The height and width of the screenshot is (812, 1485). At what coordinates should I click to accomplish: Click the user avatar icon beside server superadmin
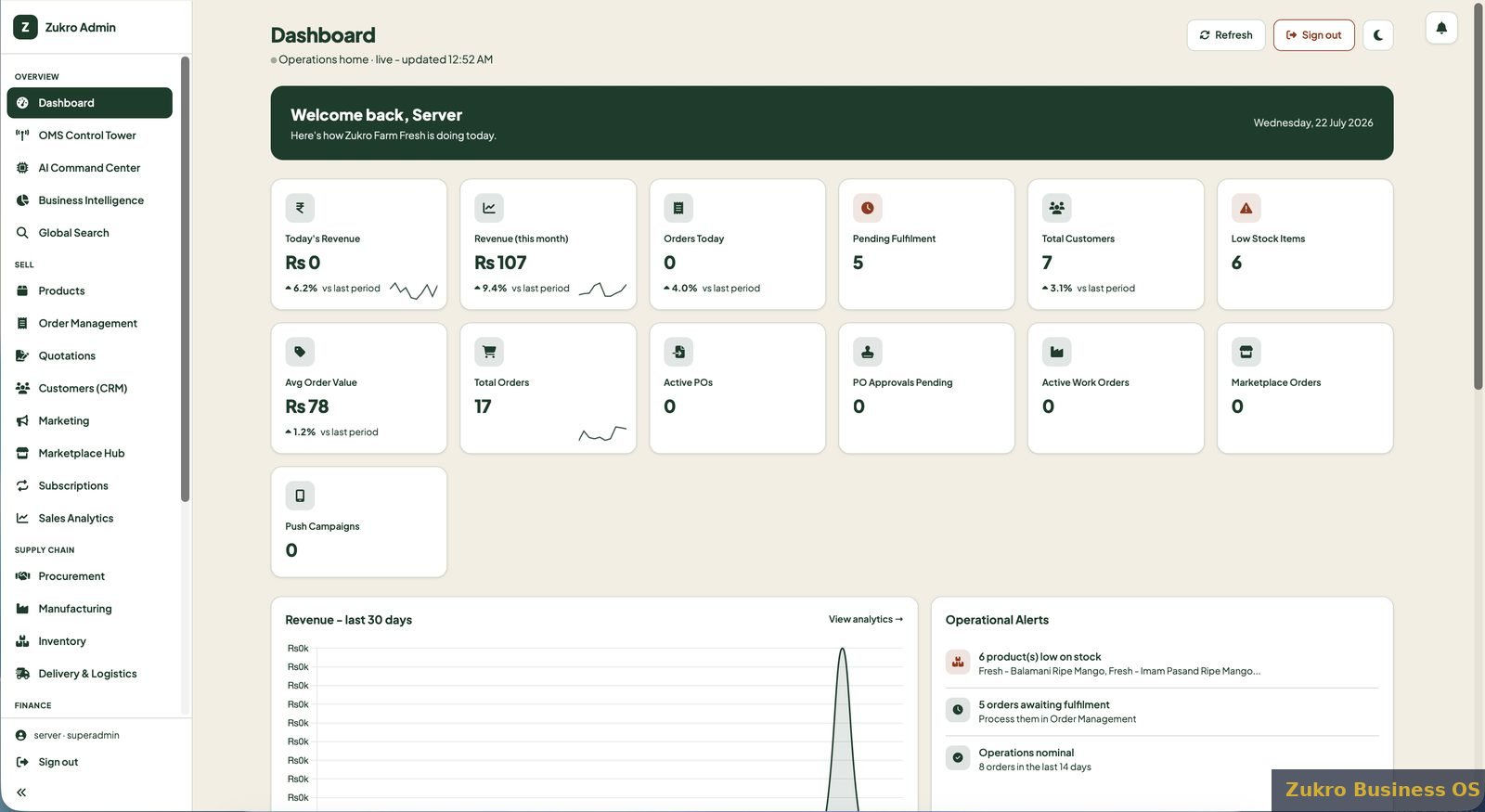[20, 735]
